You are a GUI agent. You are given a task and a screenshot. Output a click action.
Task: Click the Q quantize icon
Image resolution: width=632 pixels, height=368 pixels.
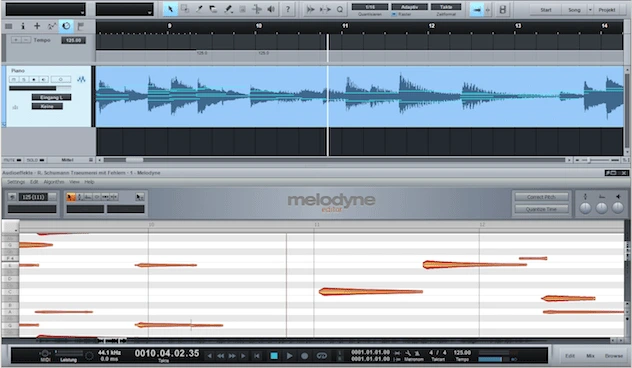[340, 9]
